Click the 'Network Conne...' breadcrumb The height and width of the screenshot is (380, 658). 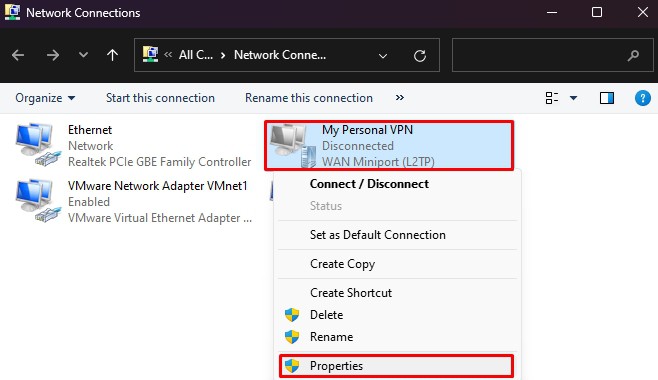click(280, 55)
